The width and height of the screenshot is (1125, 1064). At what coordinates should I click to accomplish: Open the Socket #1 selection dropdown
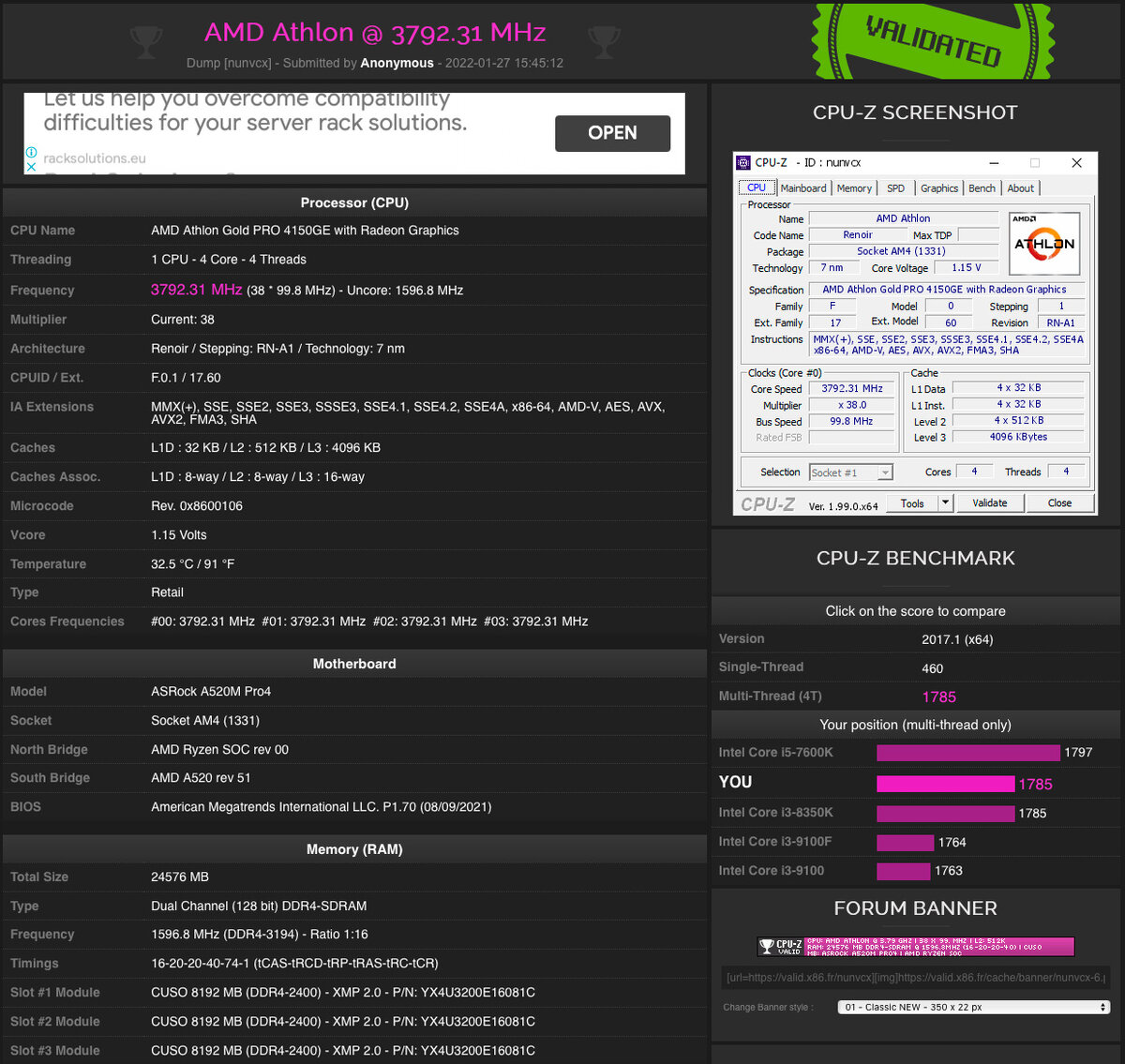tap(851, 472)
